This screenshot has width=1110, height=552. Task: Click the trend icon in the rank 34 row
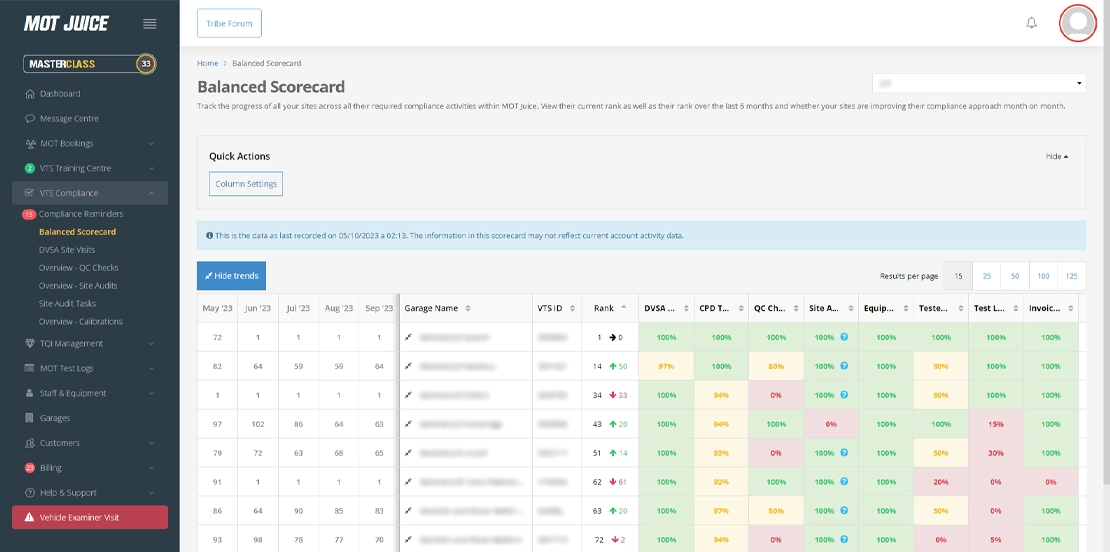pyautogui.click(x=408, y=395)
